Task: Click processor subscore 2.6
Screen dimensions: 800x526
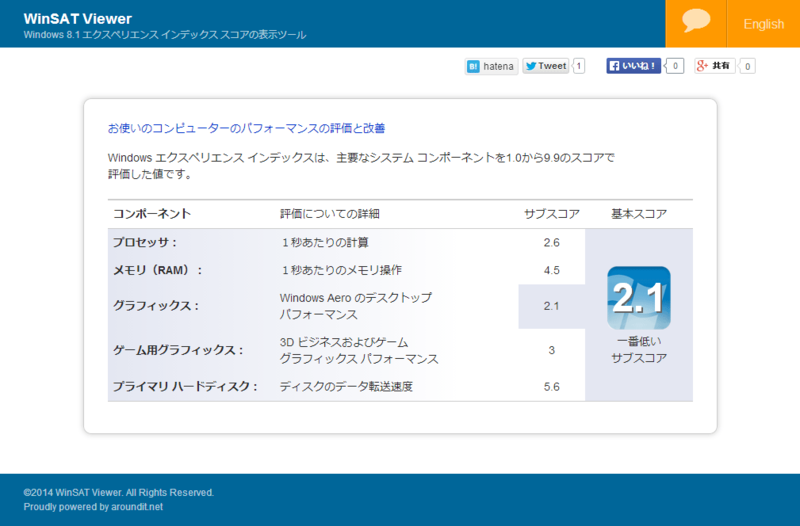Action: click(552, 243)
